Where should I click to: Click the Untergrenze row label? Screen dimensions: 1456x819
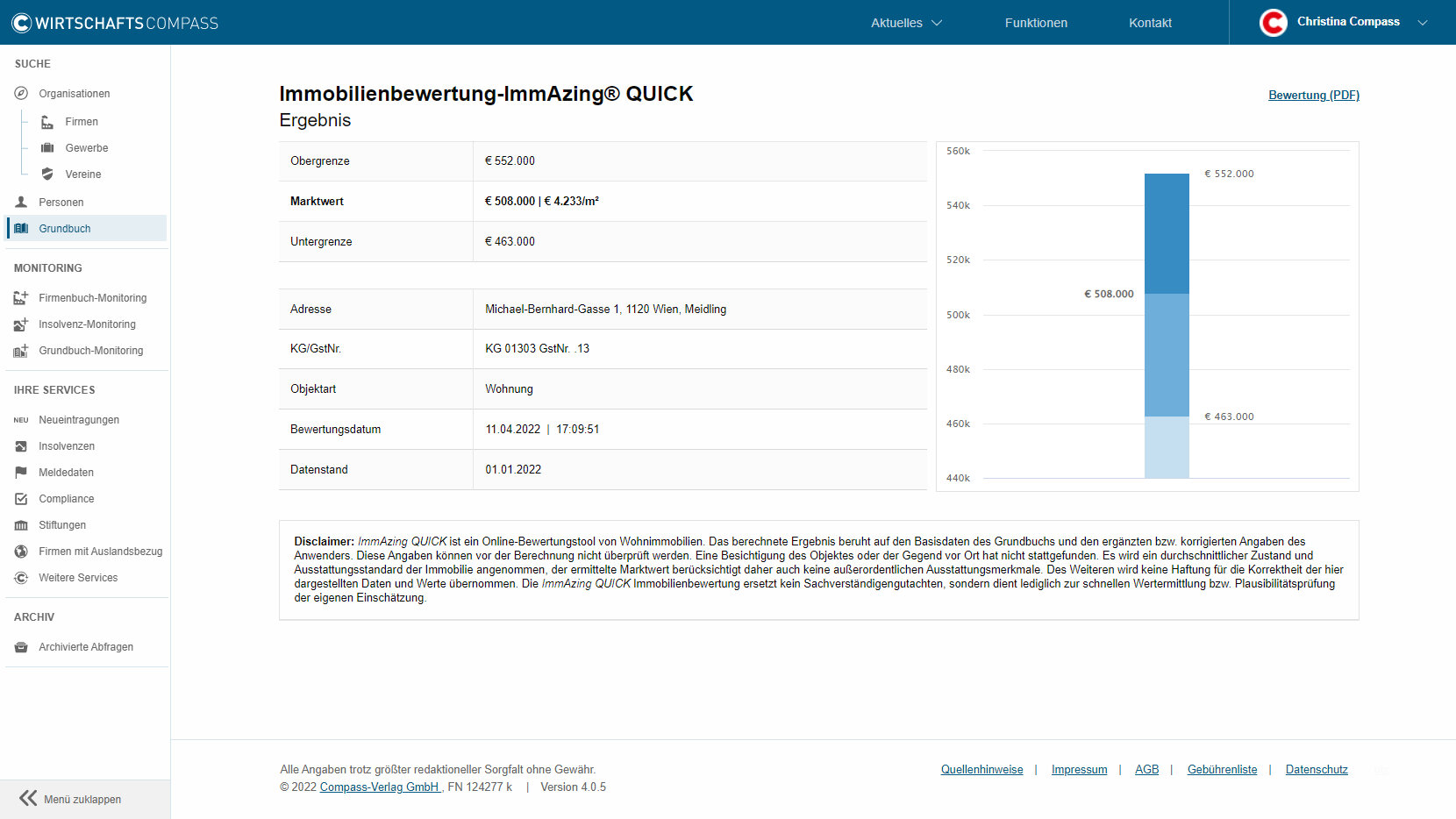point(321,242)
